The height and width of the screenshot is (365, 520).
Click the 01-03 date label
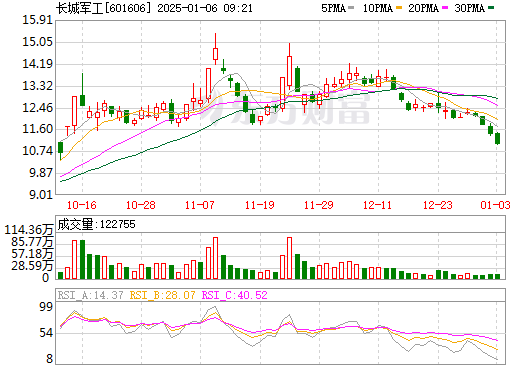click(x=495, y=205)
